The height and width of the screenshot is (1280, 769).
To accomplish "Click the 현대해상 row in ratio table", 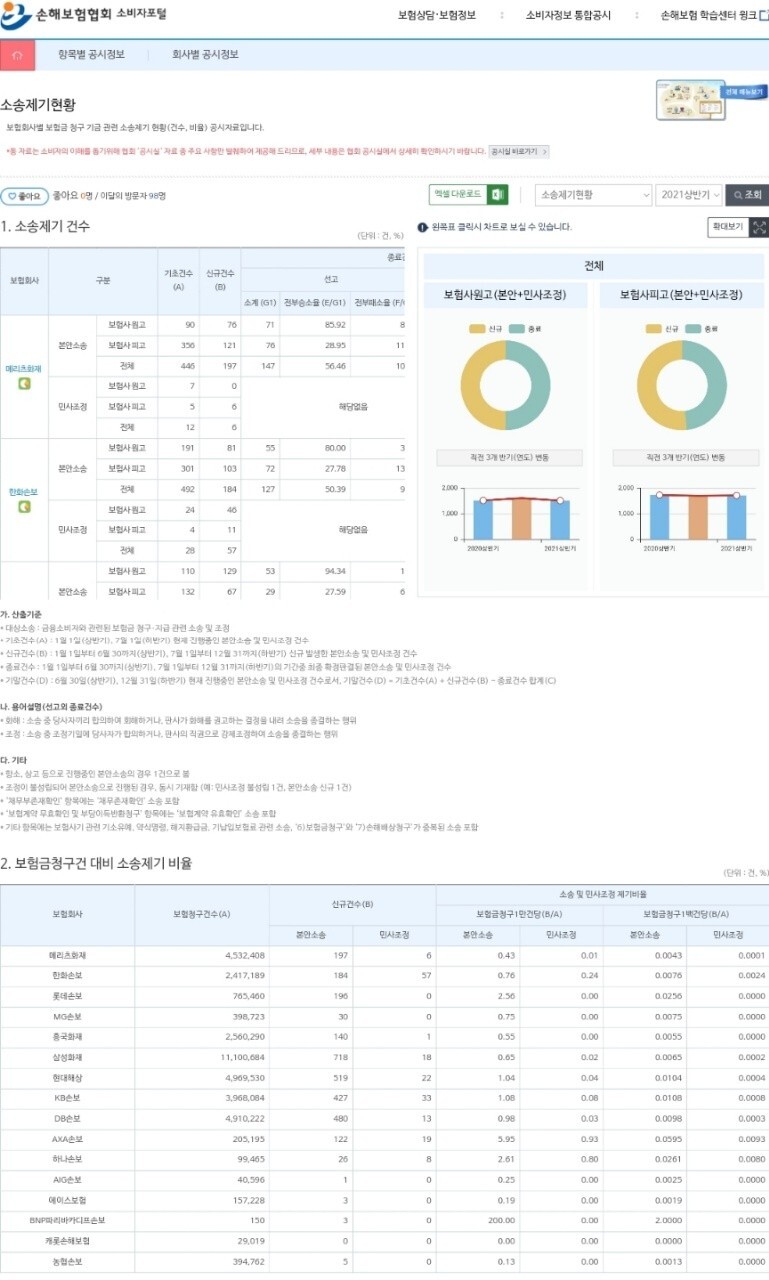I will pyautogui.click(x=384, y=1077).
